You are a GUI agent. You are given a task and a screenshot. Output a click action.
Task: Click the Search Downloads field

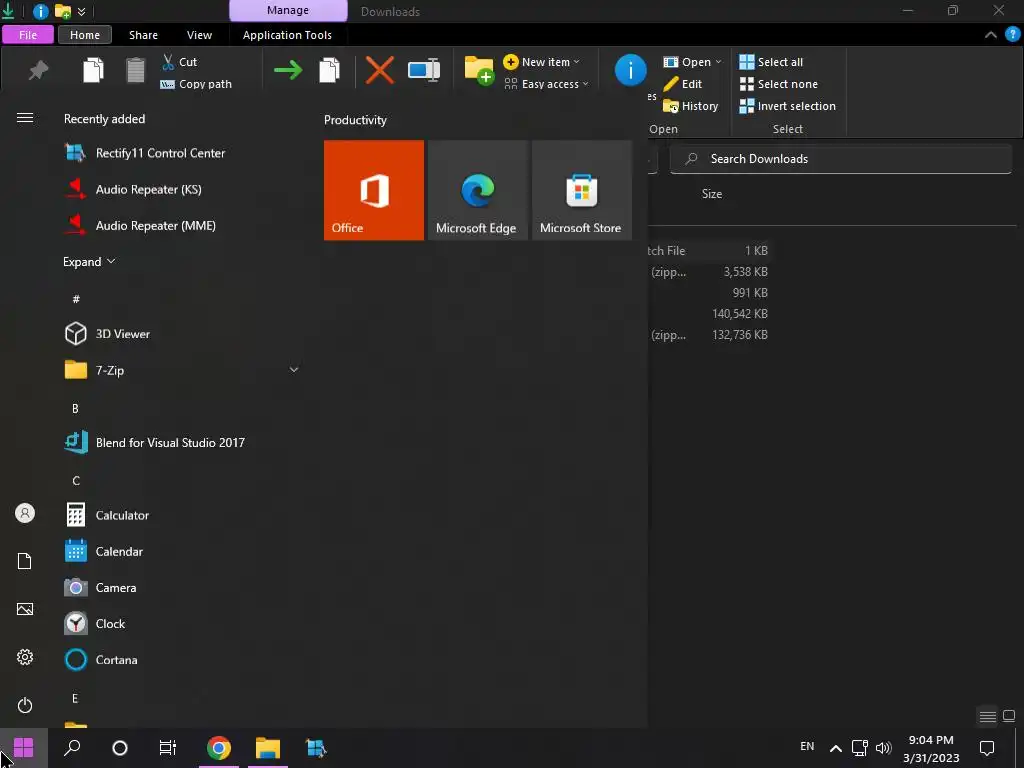pos(840,159)
